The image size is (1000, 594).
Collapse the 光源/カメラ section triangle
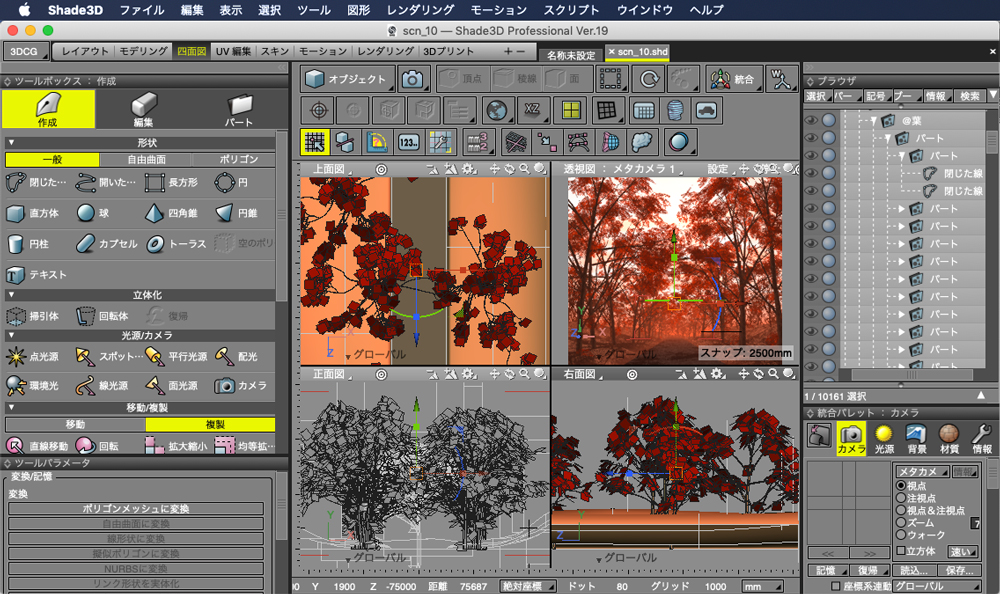pyautogui.click(x=11, y=335)
